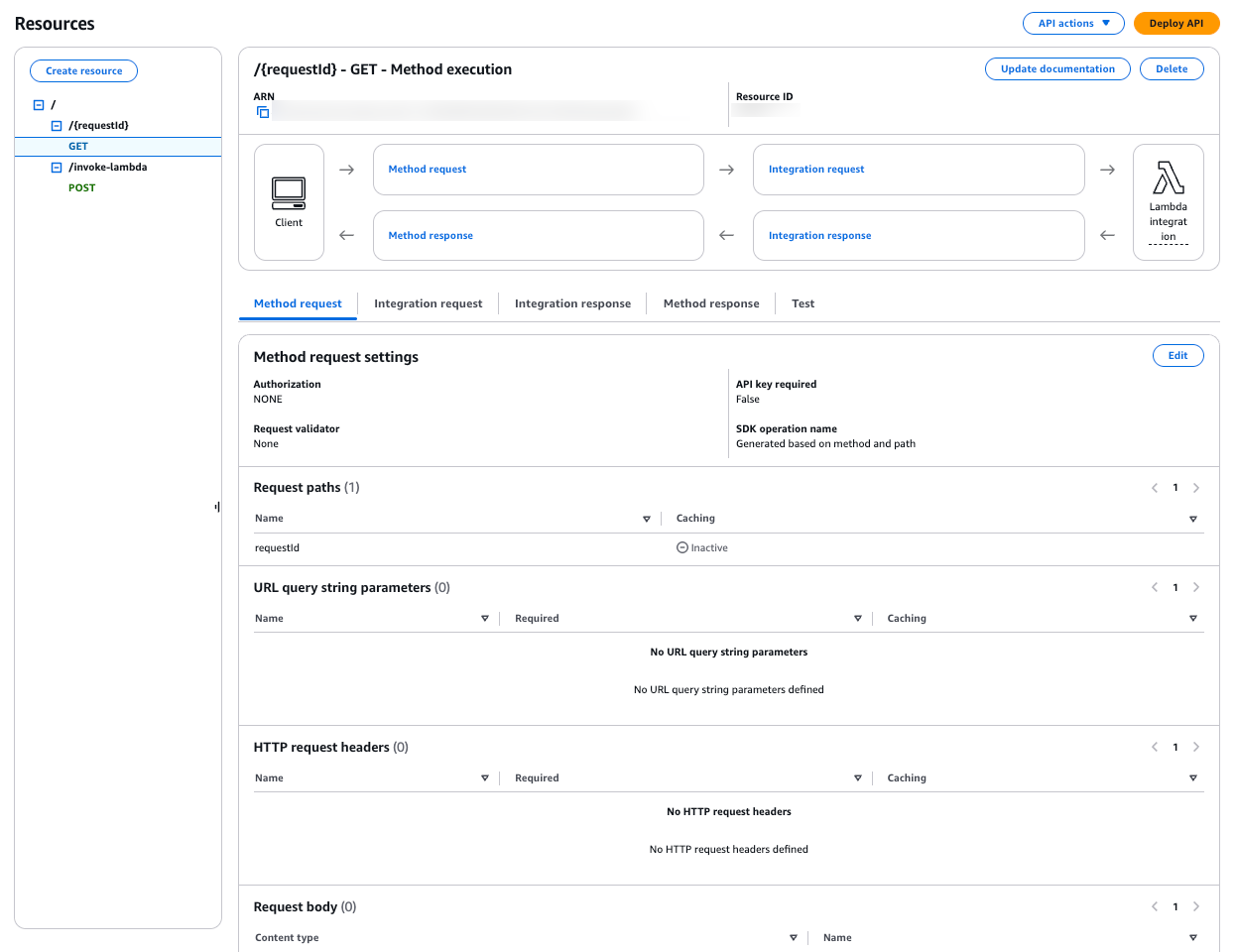Click the Lambda integration icon in the diagram

pyautogui.click(x=1169, y=201)
